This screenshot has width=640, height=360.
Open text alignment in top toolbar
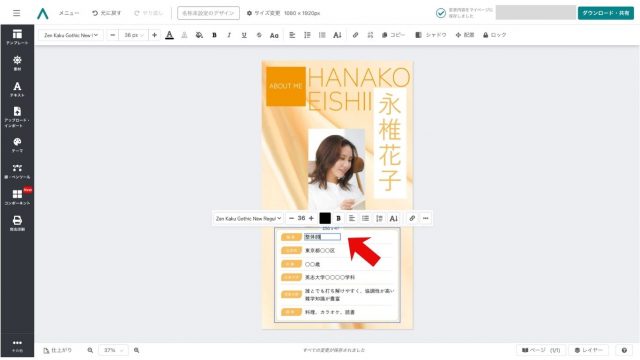point(292,35)
